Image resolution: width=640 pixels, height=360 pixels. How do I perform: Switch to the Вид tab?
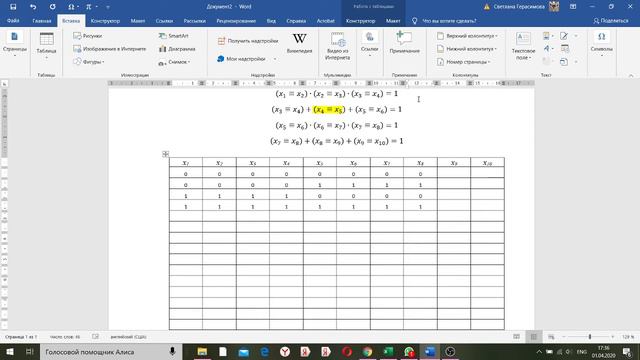click(271, 20)
